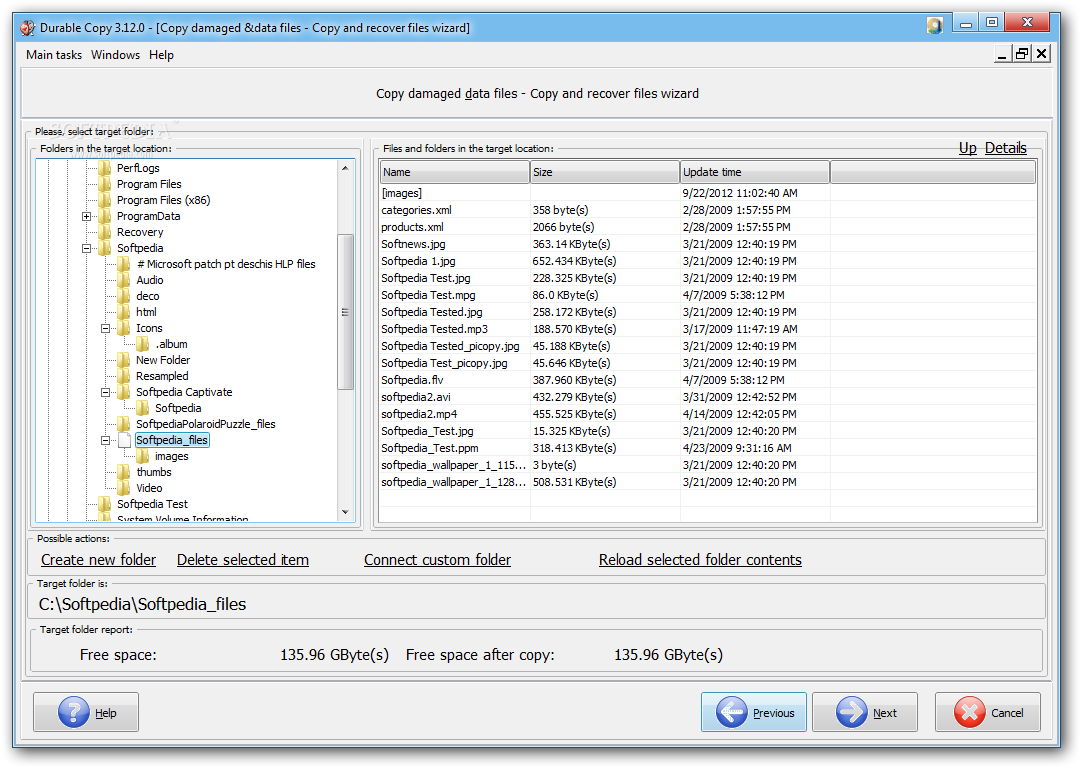Click the Video folder icon

[x=124, y=488]
